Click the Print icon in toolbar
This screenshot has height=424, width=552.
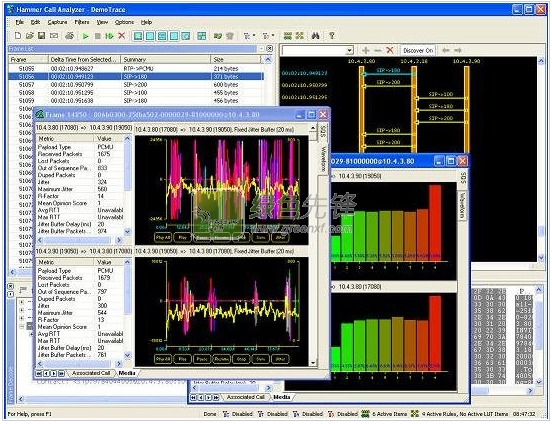pyautogui.click(x=69, y=36)
